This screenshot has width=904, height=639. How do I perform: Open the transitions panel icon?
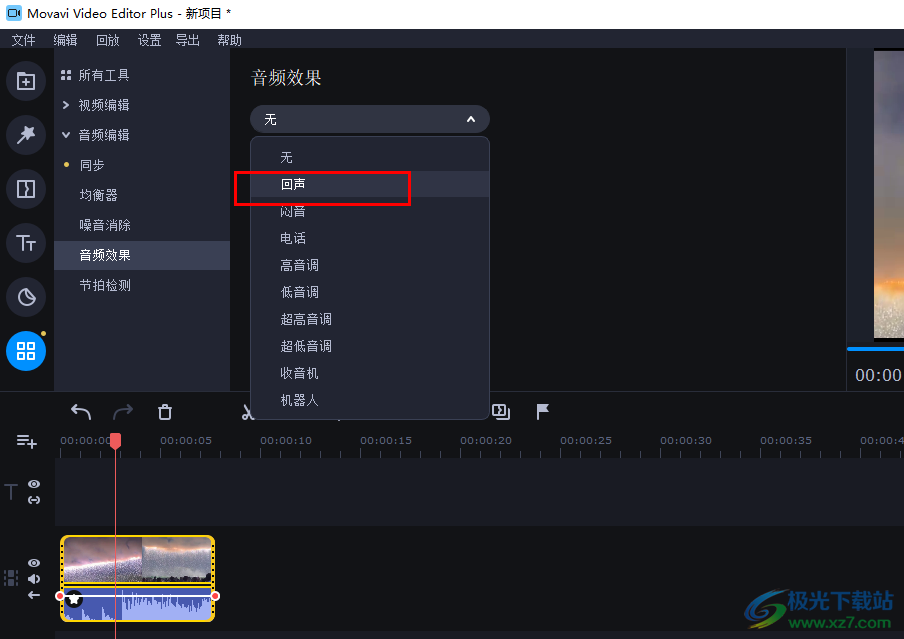(x=26, y=189)
